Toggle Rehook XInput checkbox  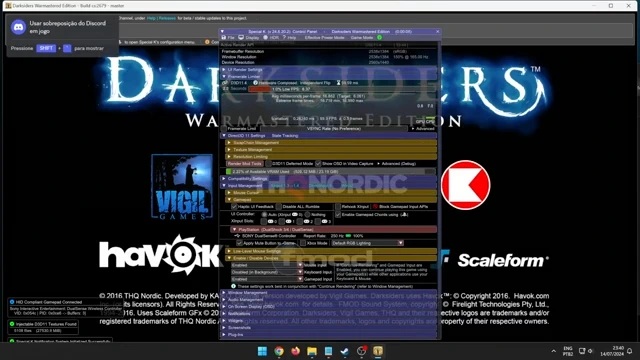point(338,207)
